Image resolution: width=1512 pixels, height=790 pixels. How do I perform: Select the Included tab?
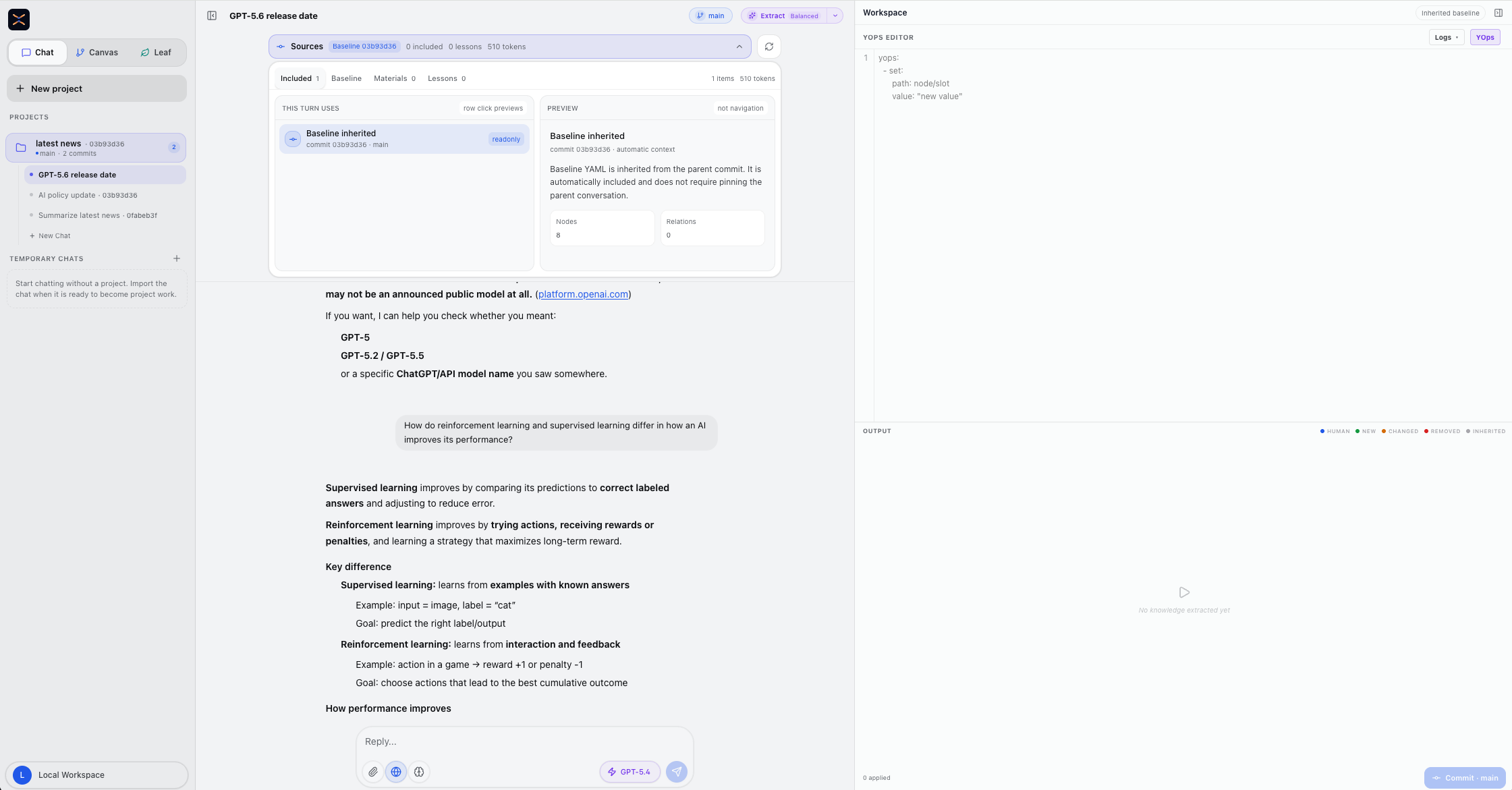tap(300, 78)
